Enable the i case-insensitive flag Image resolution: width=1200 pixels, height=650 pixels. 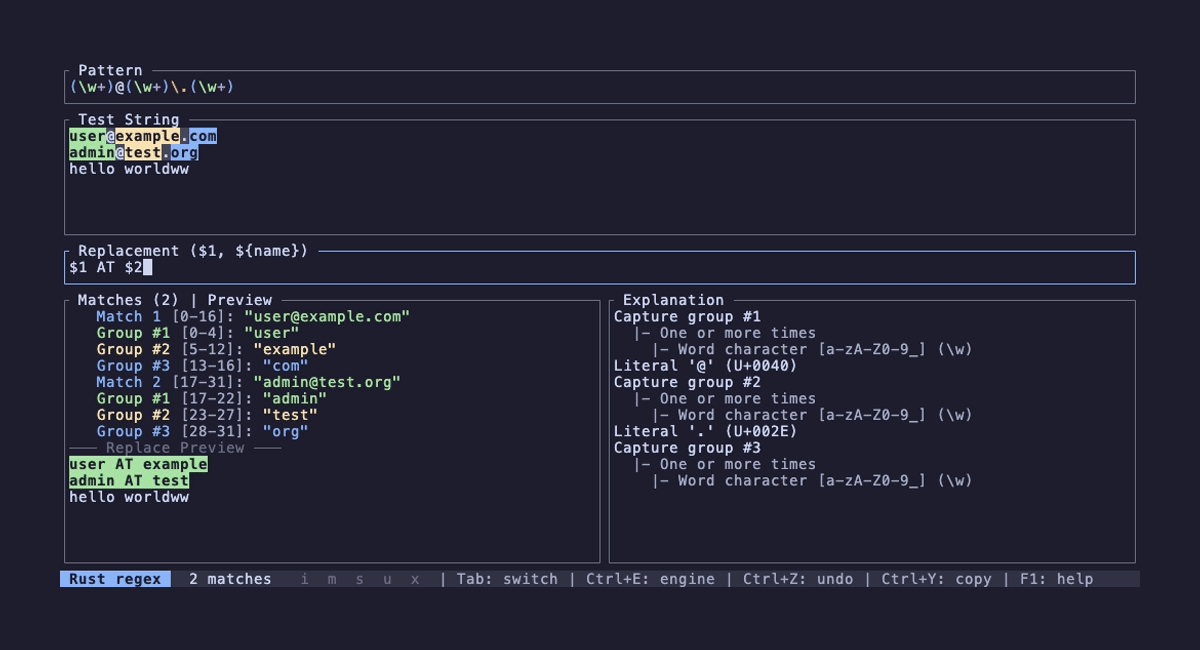[x=304, y=578]
